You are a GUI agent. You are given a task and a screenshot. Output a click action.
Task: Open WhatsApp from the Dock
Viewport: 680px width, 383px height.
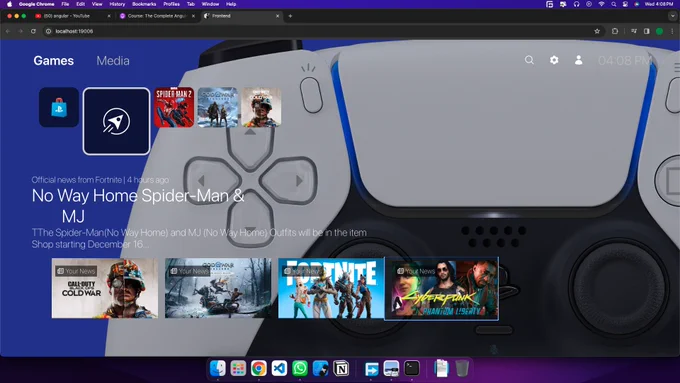point(300,368)
